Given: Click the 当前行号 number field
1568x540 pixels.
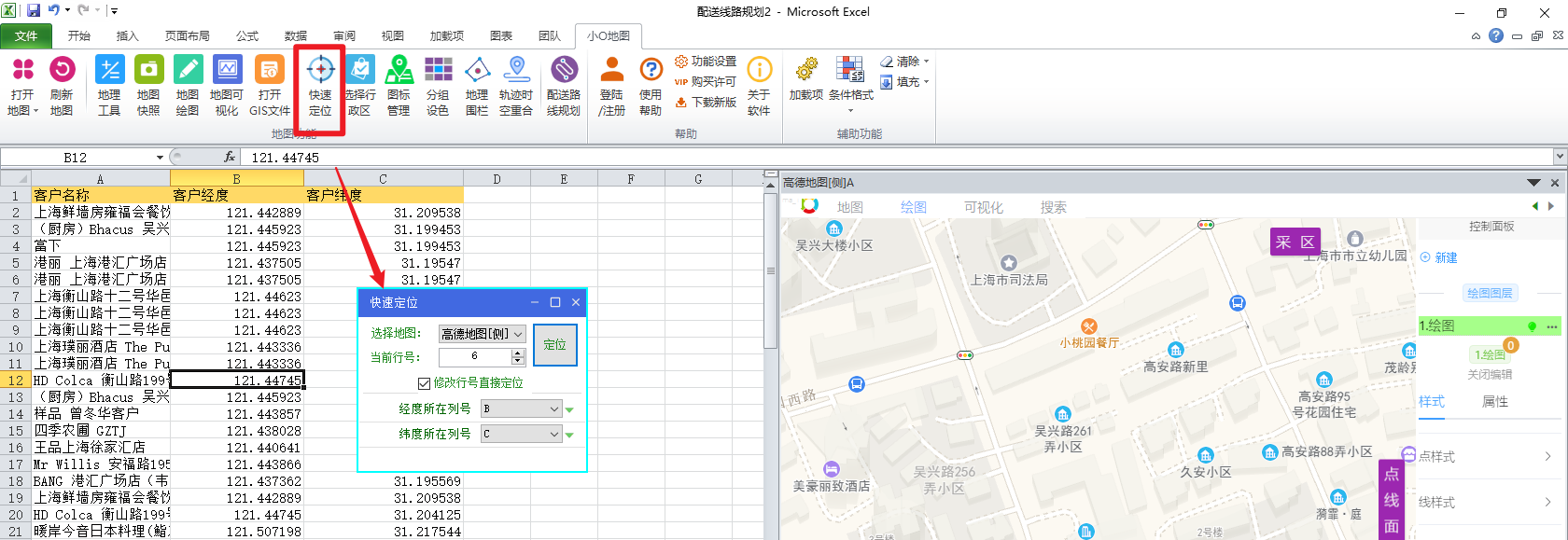Looking at the screenshot, I should pos(475,356).
